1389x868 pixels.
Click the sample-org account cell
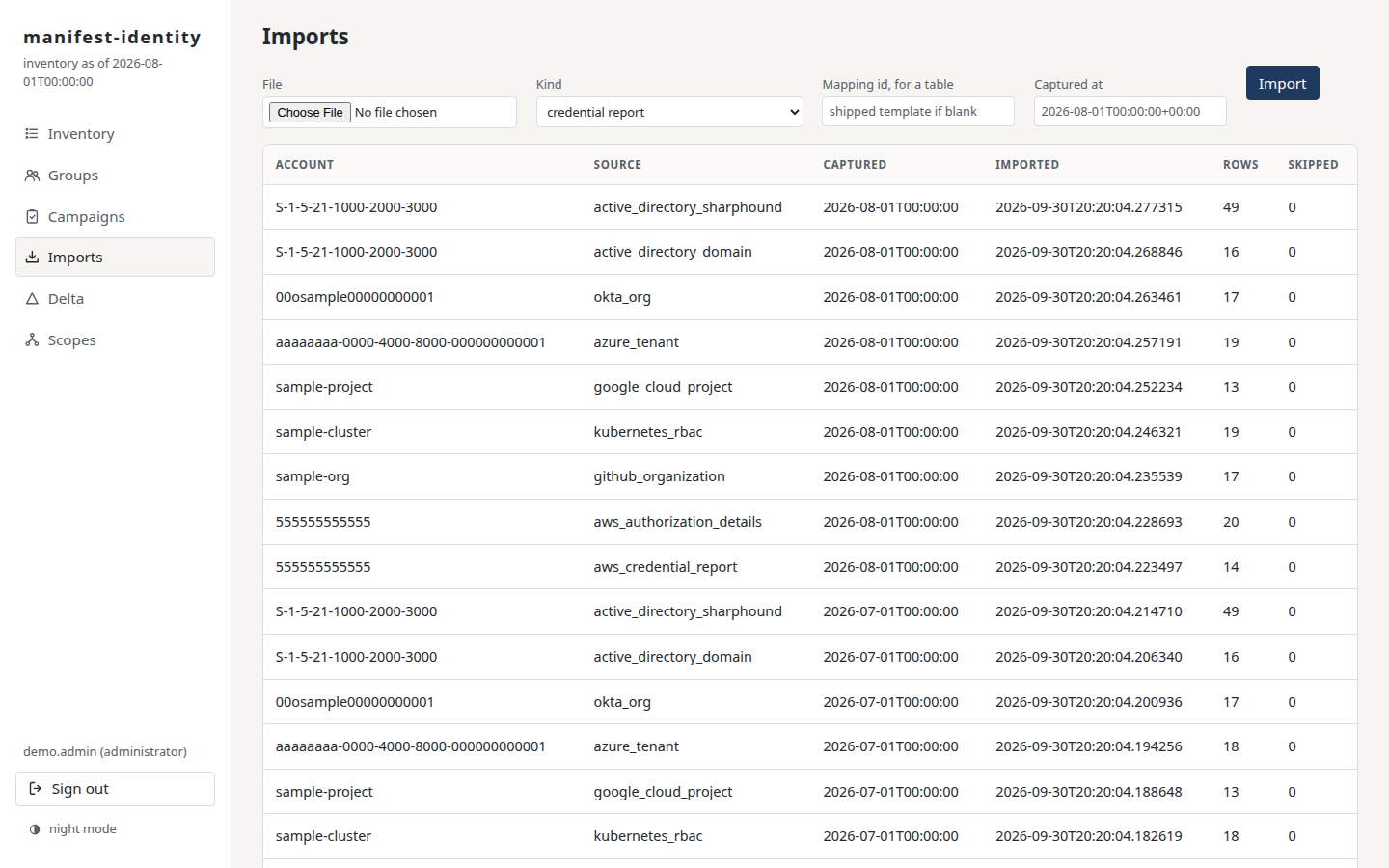[x=313, y=476]
